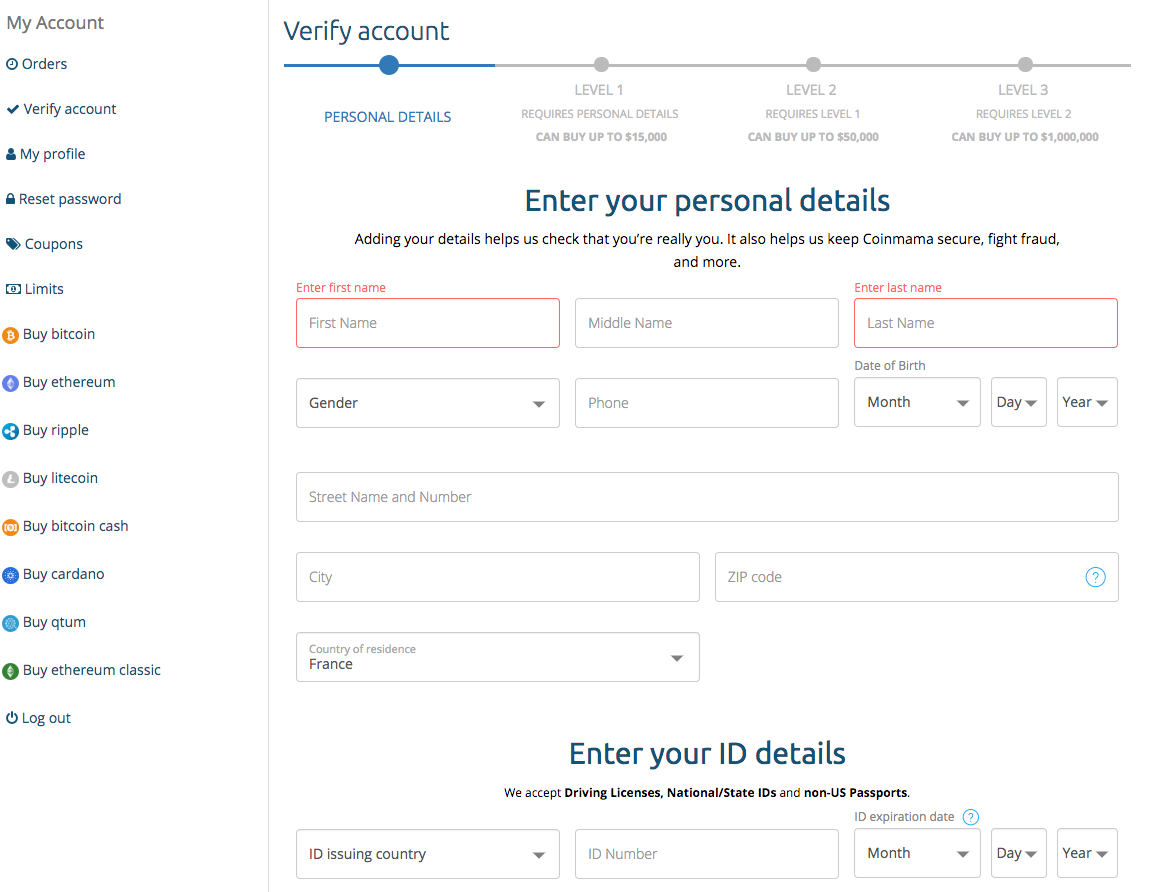Click the ethereum icon in the sidebar
1168x892 pixels.
10,383
